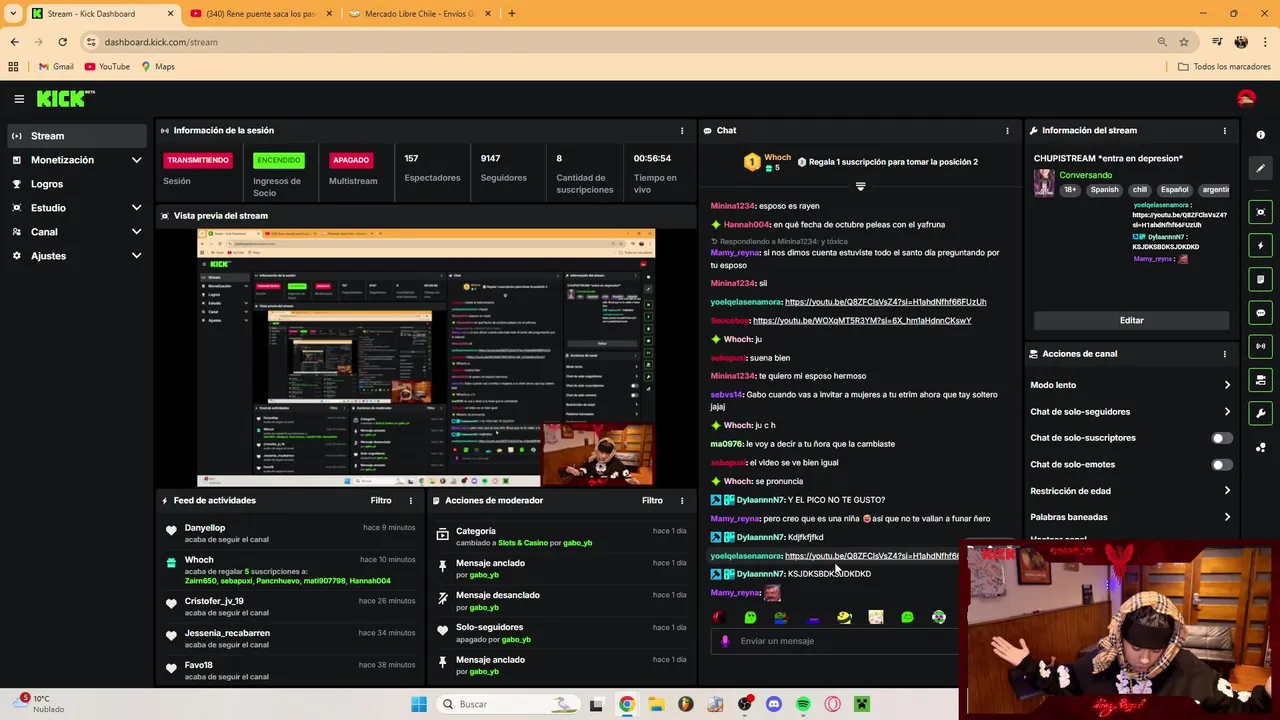Click the chat bubble icon in right sidebar
Viewport: 1280px width, 720px height.
(1260, 313)
